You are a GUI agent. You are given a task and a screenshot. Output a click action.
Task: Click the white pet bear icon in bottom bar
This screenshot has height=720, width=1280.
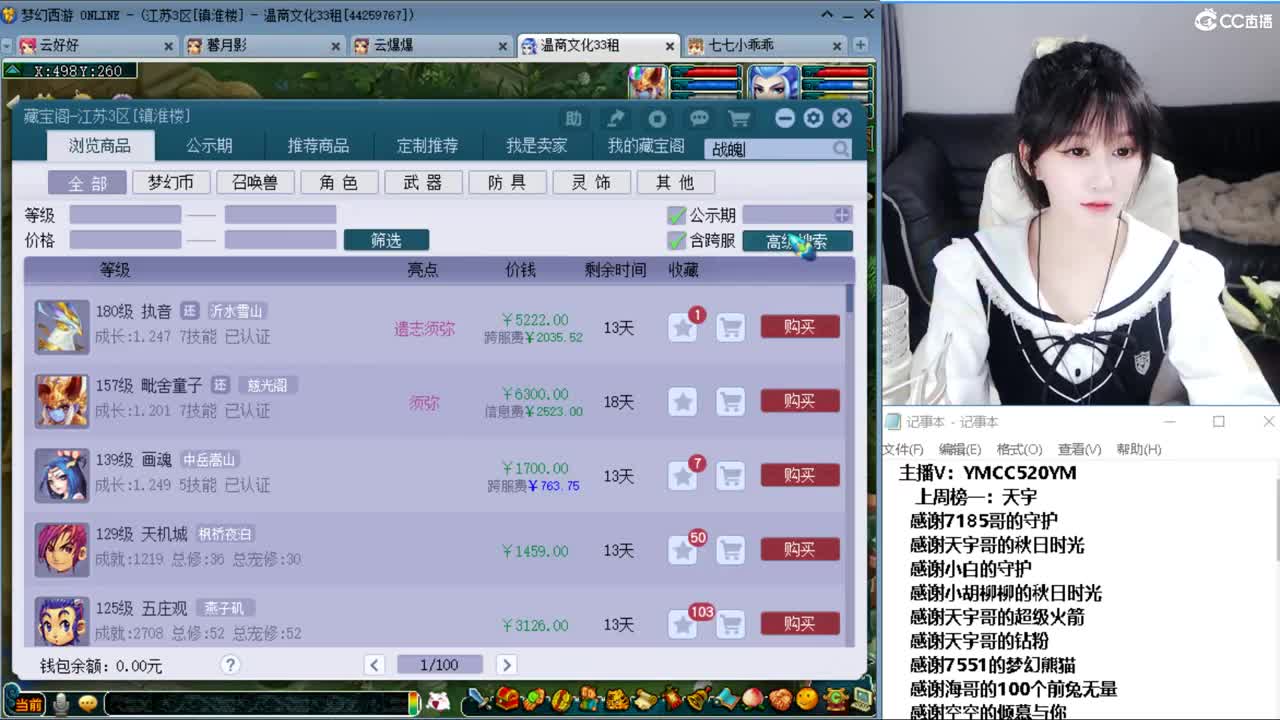pos(438,701)
